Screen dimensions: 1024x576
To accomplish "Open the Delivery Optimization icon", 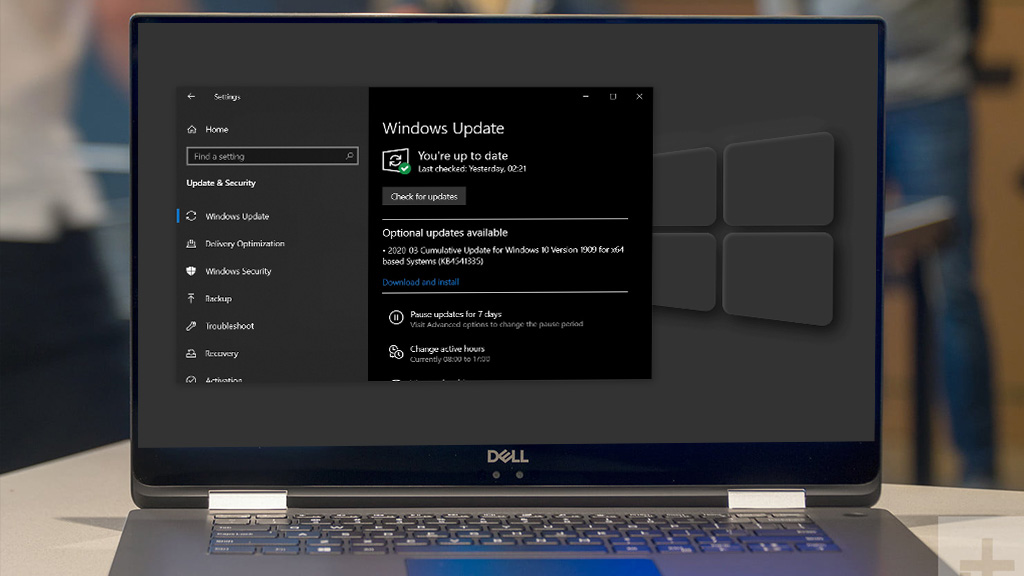I will (191, 244).
